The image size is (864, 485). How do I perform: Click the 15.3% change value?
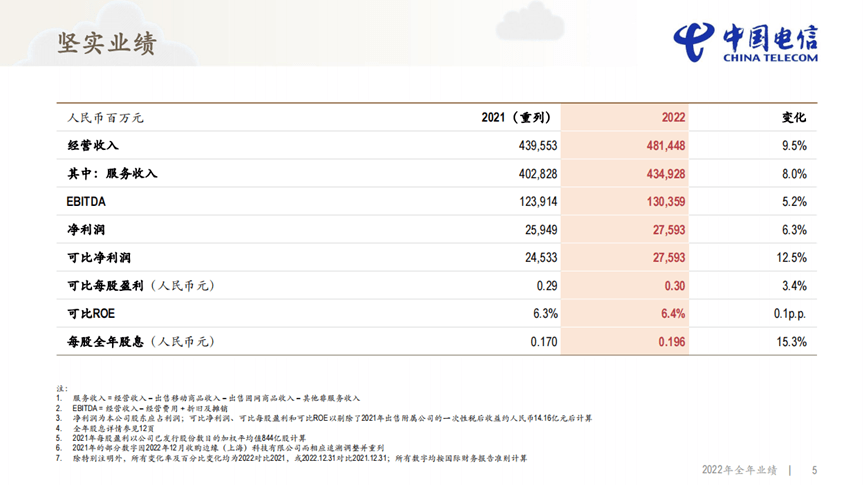click(x=792, y=342)
